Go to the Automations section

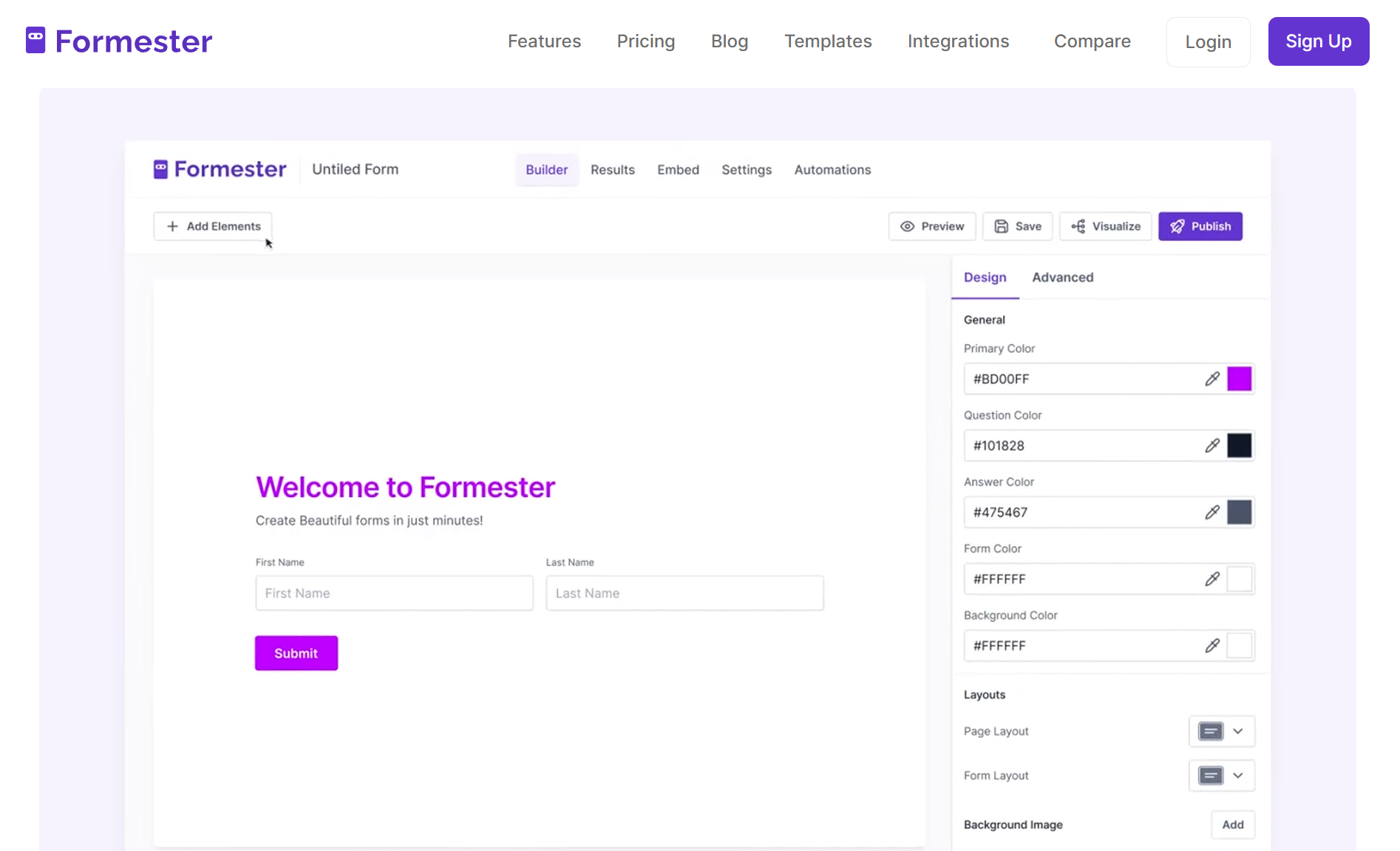pyautogui.click(x=832, y=169)
